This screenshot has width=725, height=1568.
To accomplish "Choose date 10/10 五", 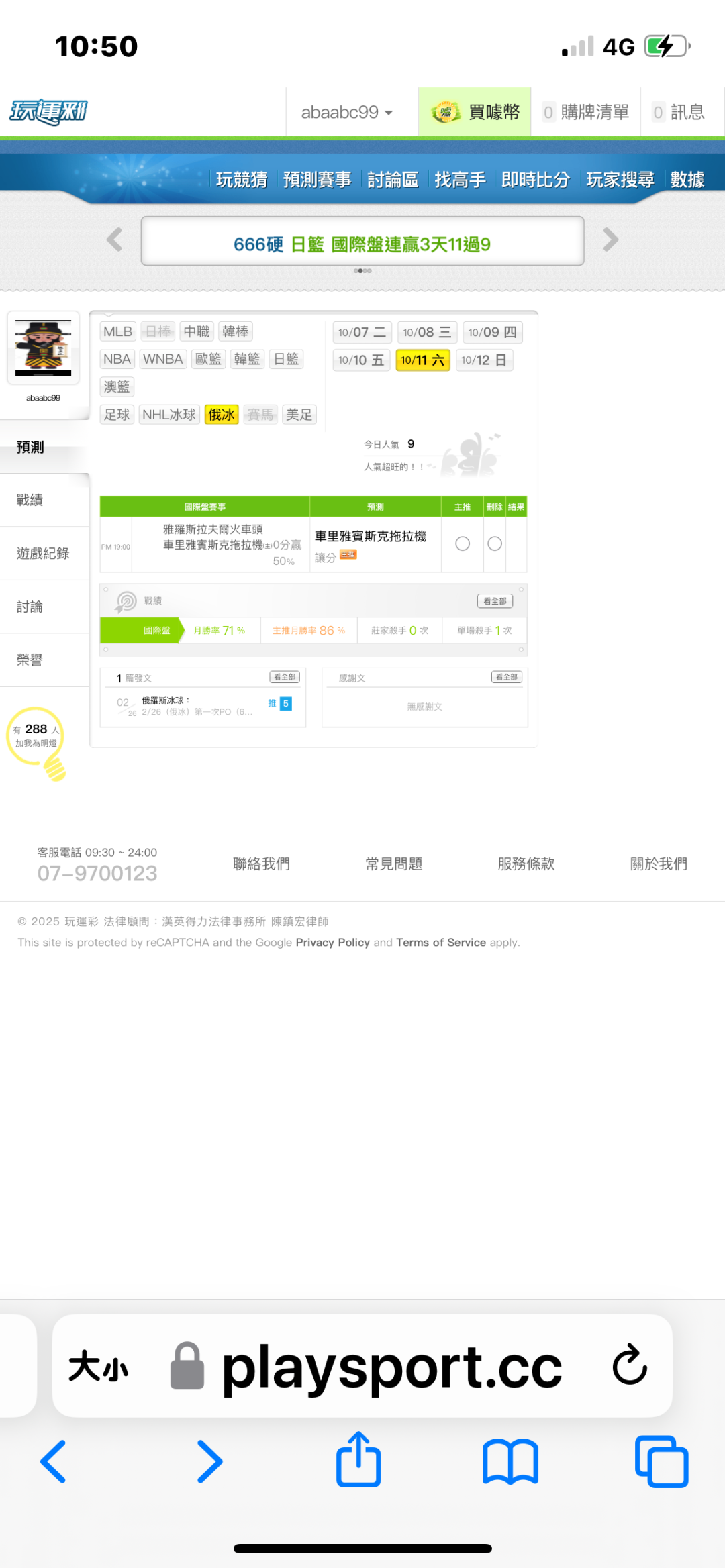I will (x=361, y=360).
